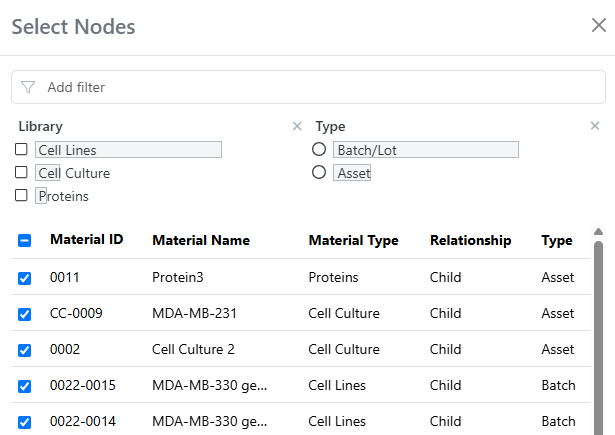
Task: Click the filter funnel icon
Action: point(28,87)
